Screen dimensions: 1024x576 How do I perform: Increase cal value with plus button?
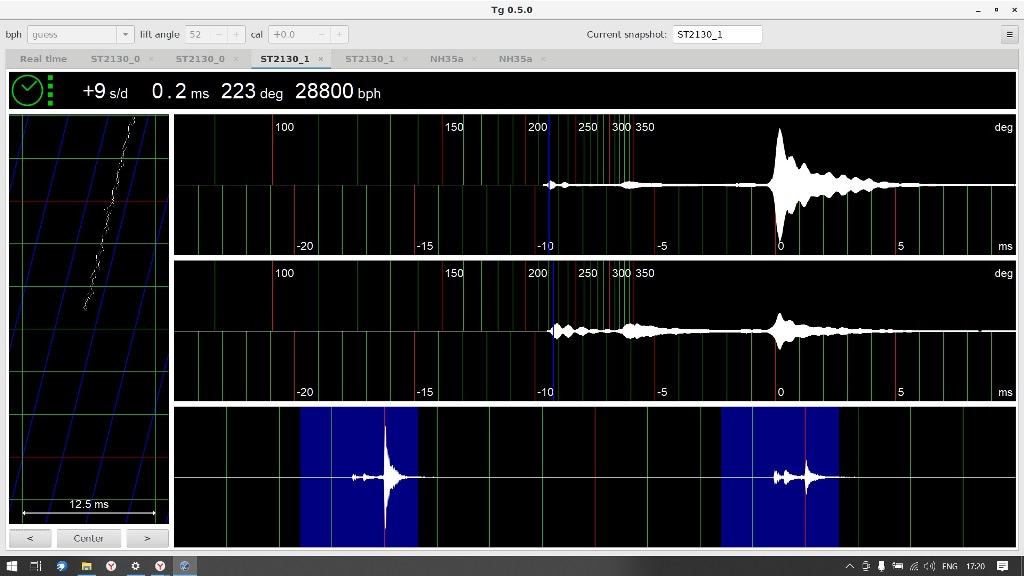tap(340, 34)
